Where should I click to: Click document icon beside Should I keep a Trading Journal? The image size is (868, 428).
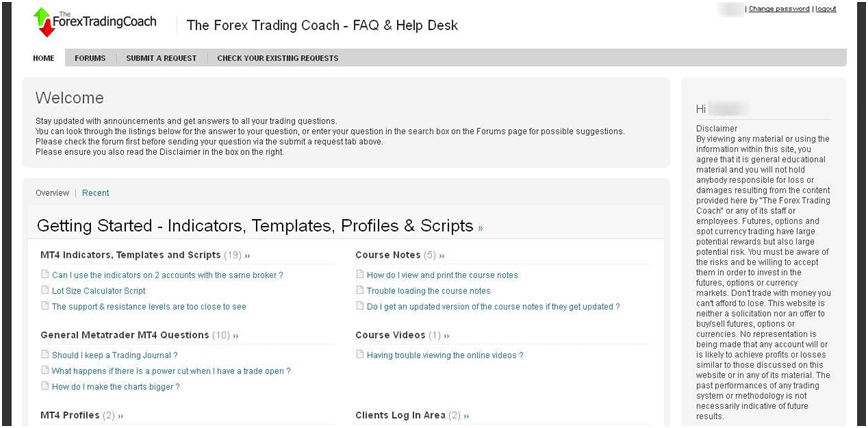click(45, 355)
